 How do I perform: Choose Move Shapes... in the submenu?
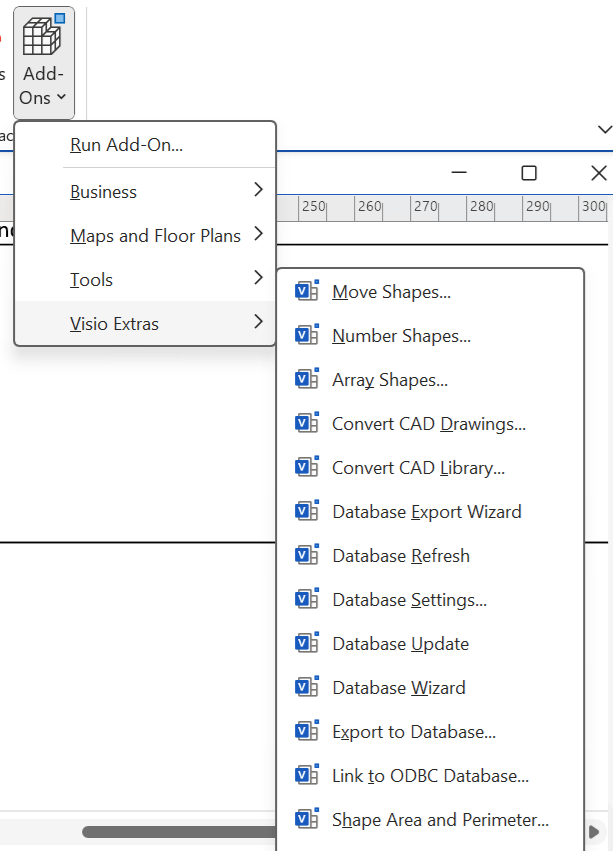coord(431,292)
